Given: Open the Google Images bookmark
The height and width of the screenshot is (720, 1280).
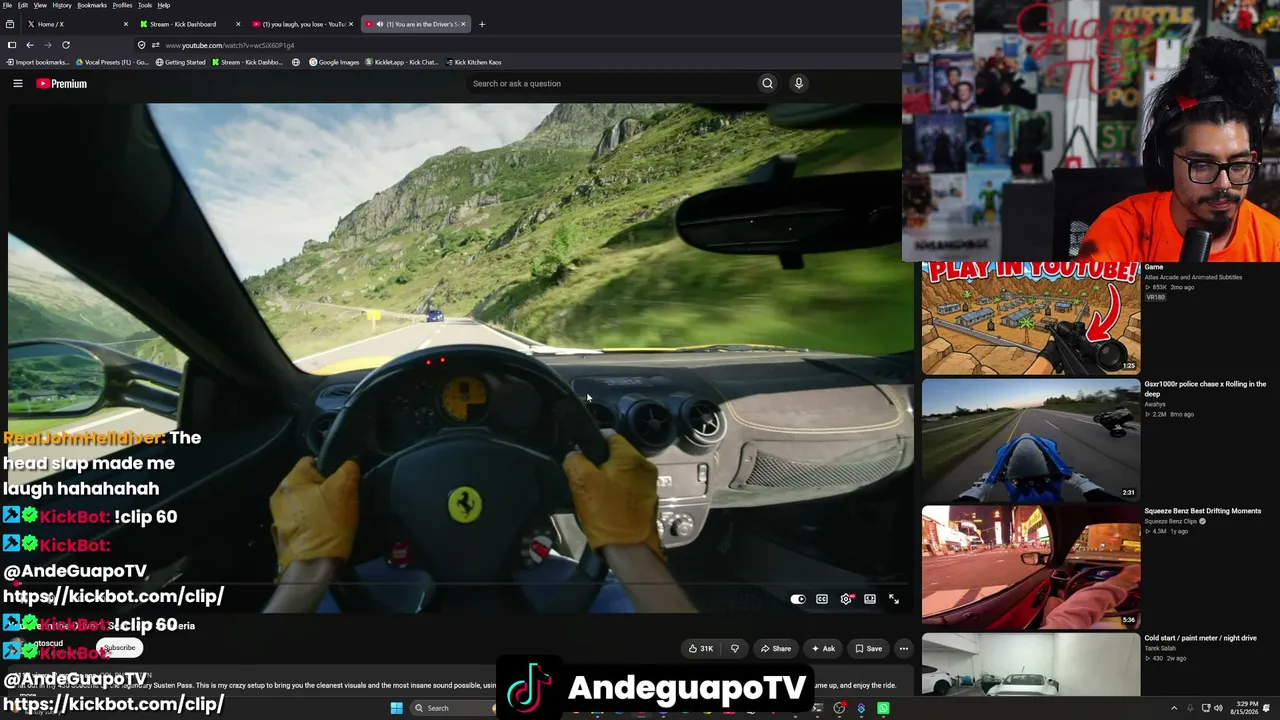Looking at the screenshot, I should [334, 62].
